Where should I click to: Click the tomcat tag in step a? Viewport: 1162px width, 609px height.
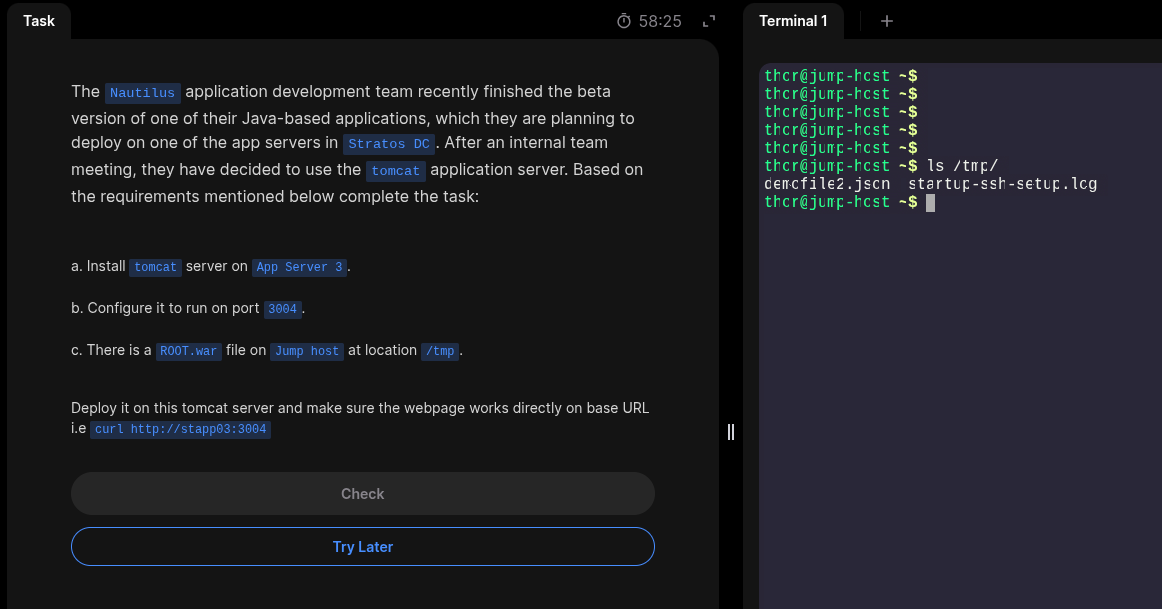[155, 267]
